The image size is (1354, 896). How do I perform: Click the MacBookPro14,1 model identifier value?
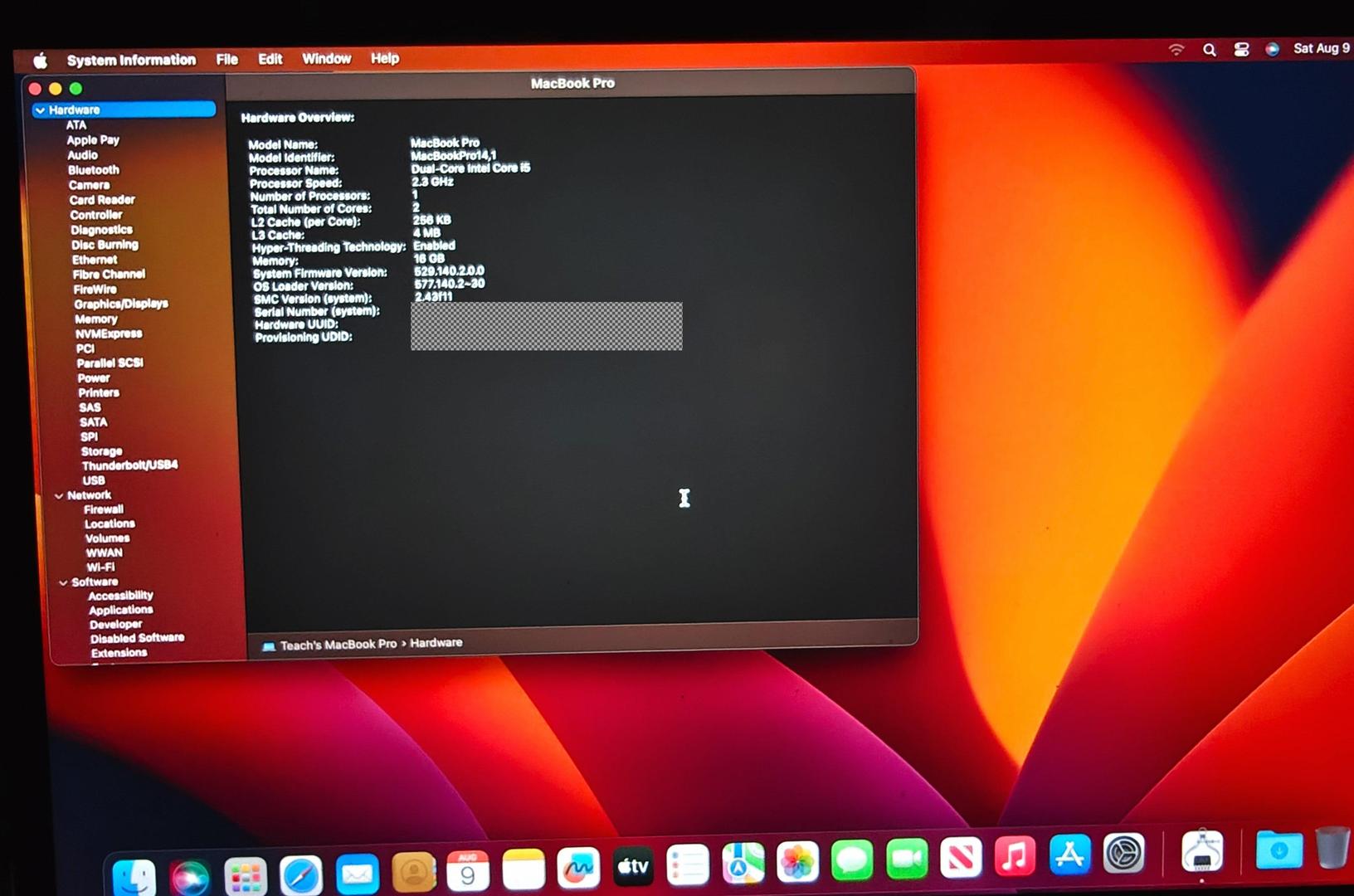tap(454, 155)
